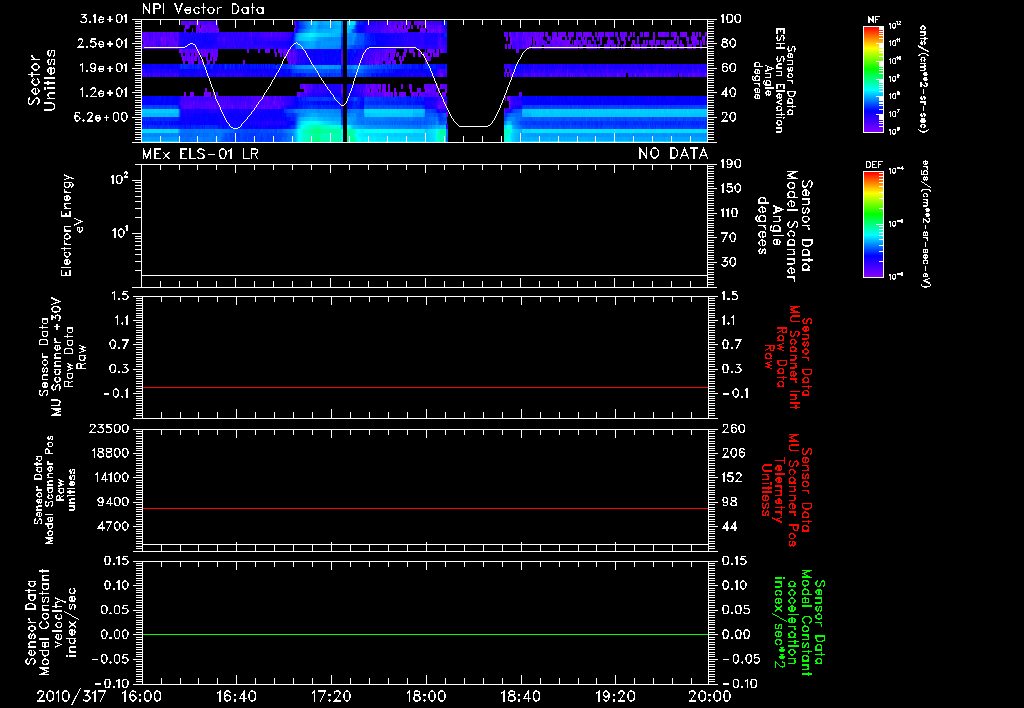Select the 80 degree tick on Sun Elevation axis
The image size is (1024, 708).
(x=728, y=43)
